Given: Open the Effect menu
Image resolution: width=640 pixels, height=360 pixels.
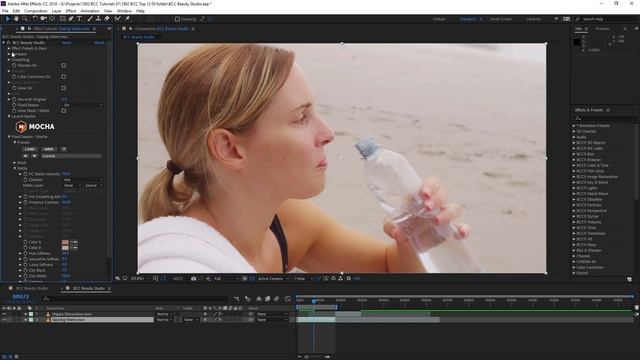Looking at the screenshot, I should pyautogui.click(x=71, y=11).
